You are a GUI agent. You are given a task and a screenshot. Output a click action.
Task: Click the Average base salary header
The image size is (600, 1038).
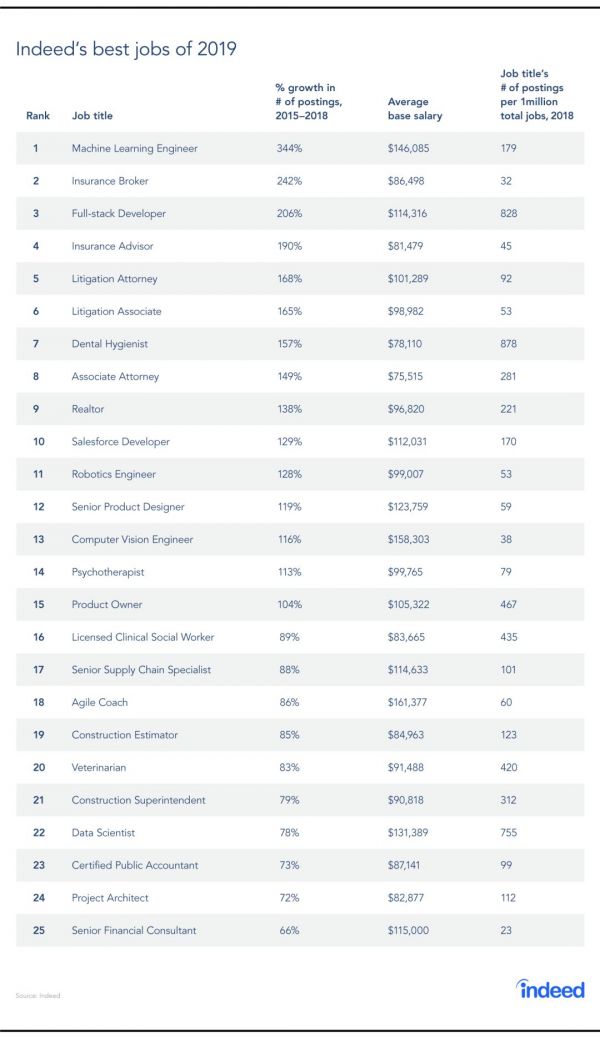[x=414, y=108]
